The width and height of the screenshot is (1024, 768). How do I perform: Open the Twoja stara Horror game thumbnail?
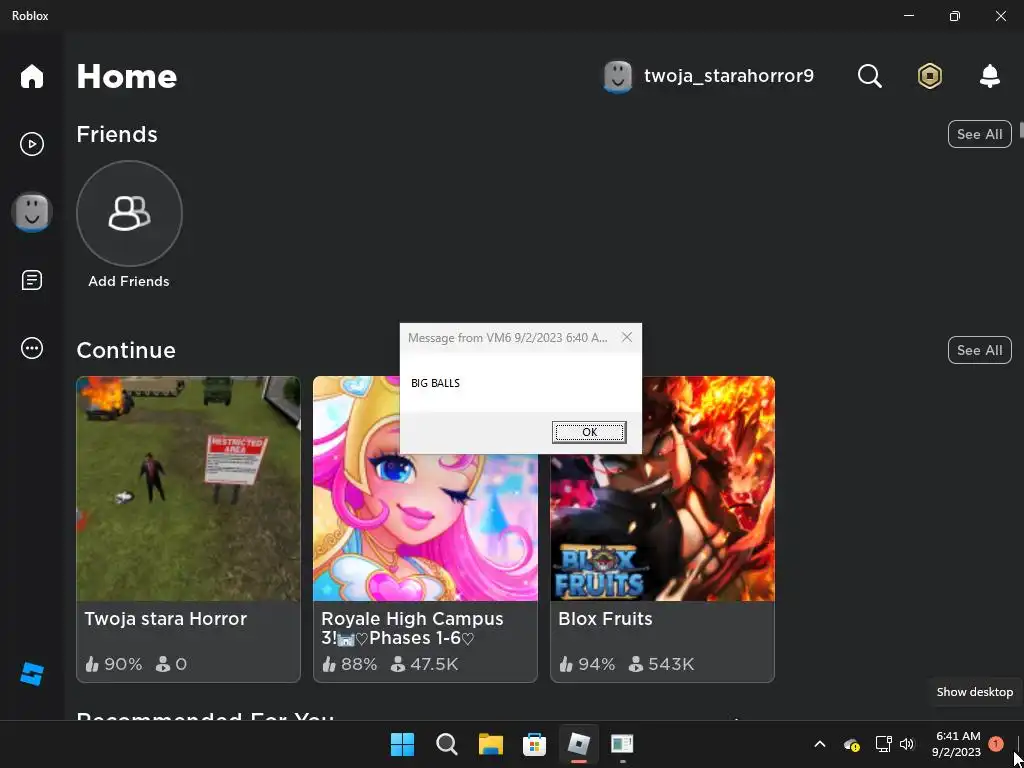pos(188,488)
